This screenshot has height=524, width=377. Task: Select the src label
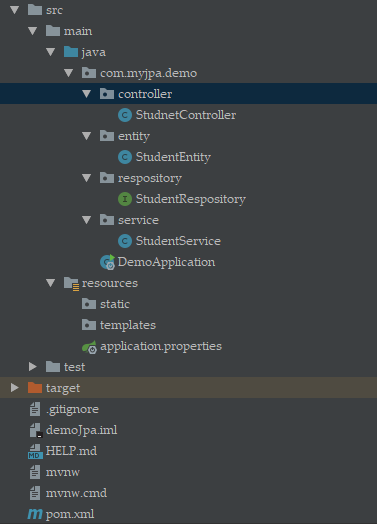(x=54, y=10)
